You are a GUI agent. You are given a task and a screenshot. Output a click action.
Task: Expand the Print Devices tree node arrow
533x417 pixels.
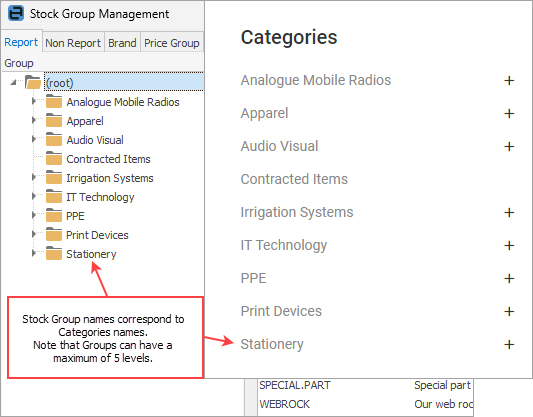(x=34, y=234)
